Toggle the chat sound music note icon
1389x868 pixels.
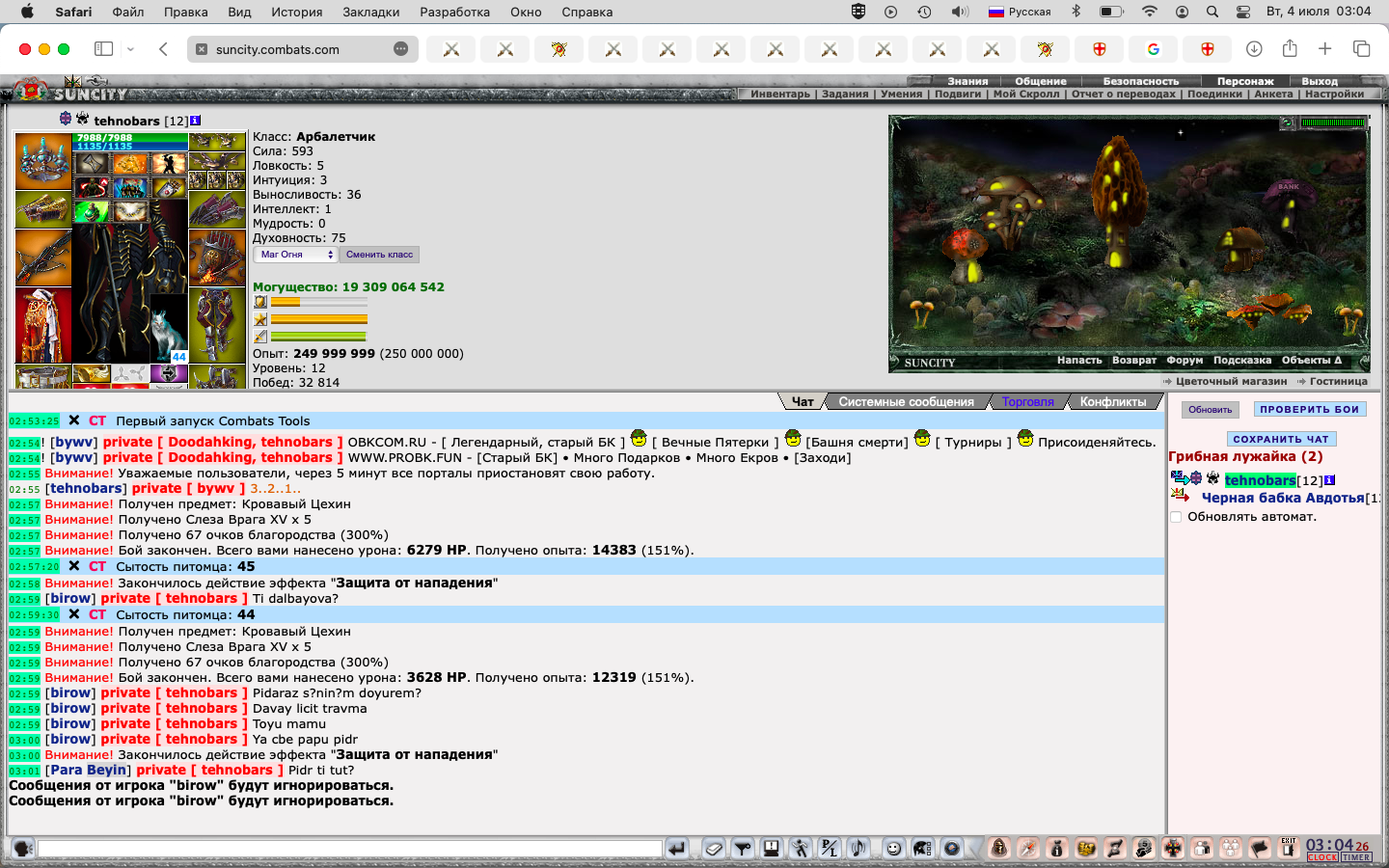coord(858,849)
